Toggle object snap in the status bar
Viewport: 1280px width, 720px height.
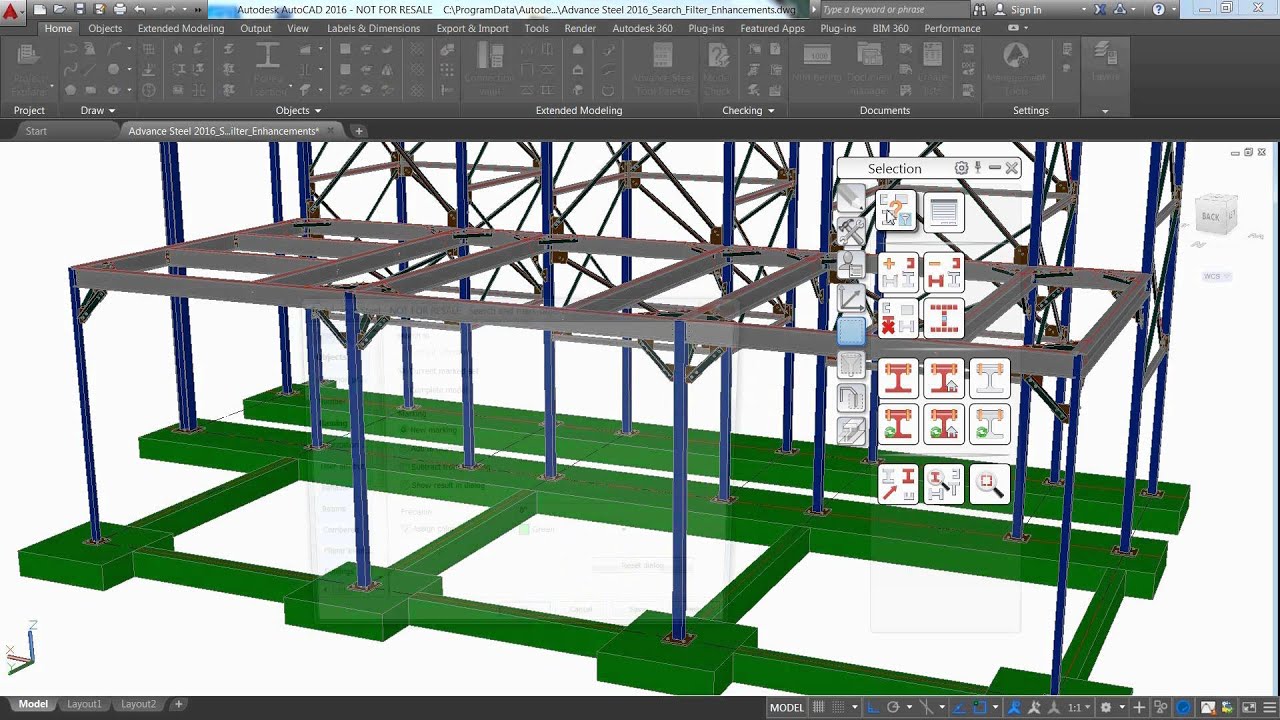click(980, 706)
